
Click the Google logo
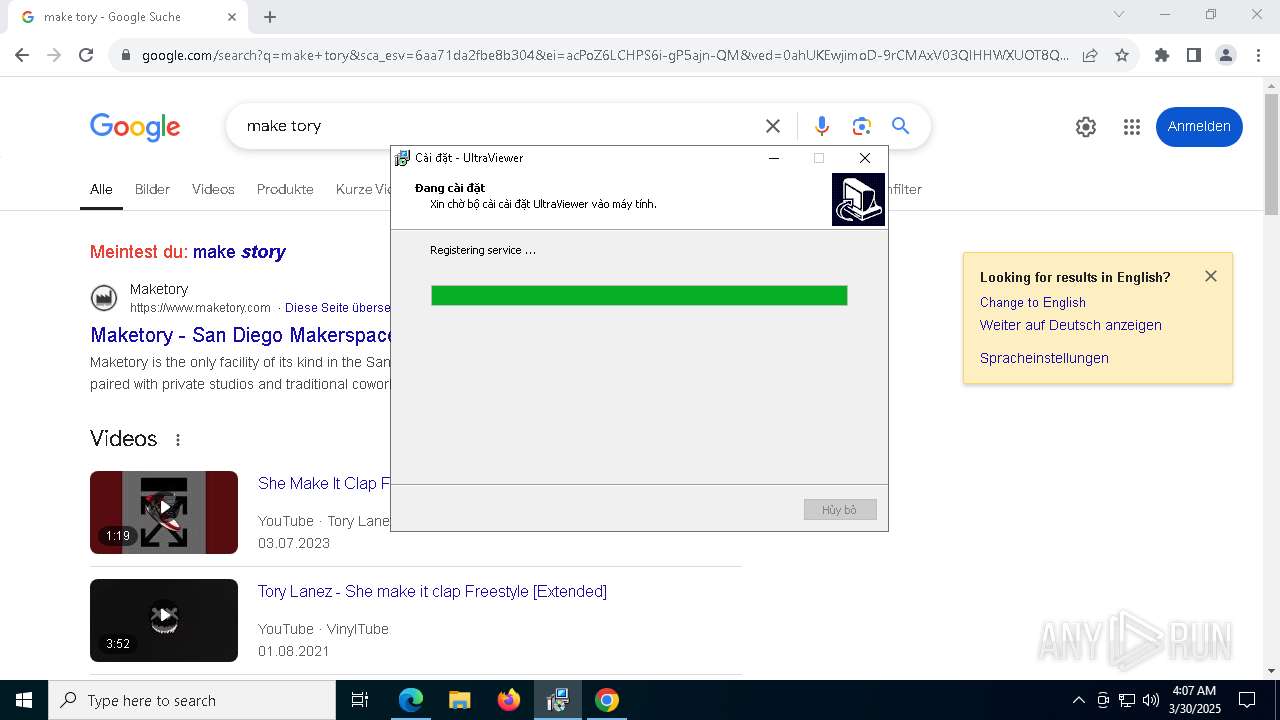click(x=135, y=127)
